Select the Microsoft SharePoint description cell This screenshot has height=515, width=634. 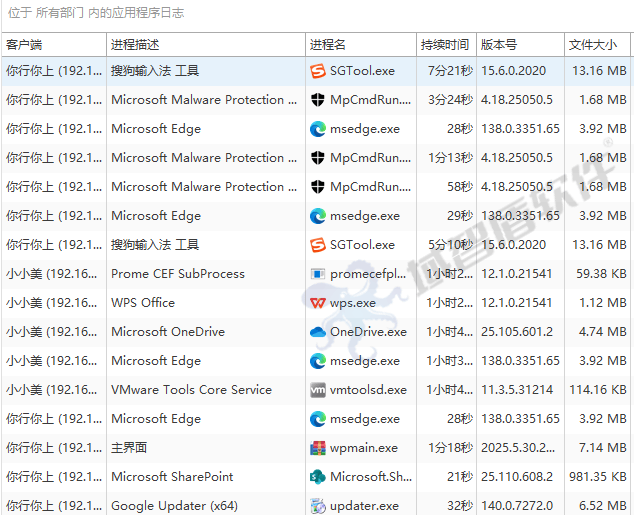tap(172, 477)
